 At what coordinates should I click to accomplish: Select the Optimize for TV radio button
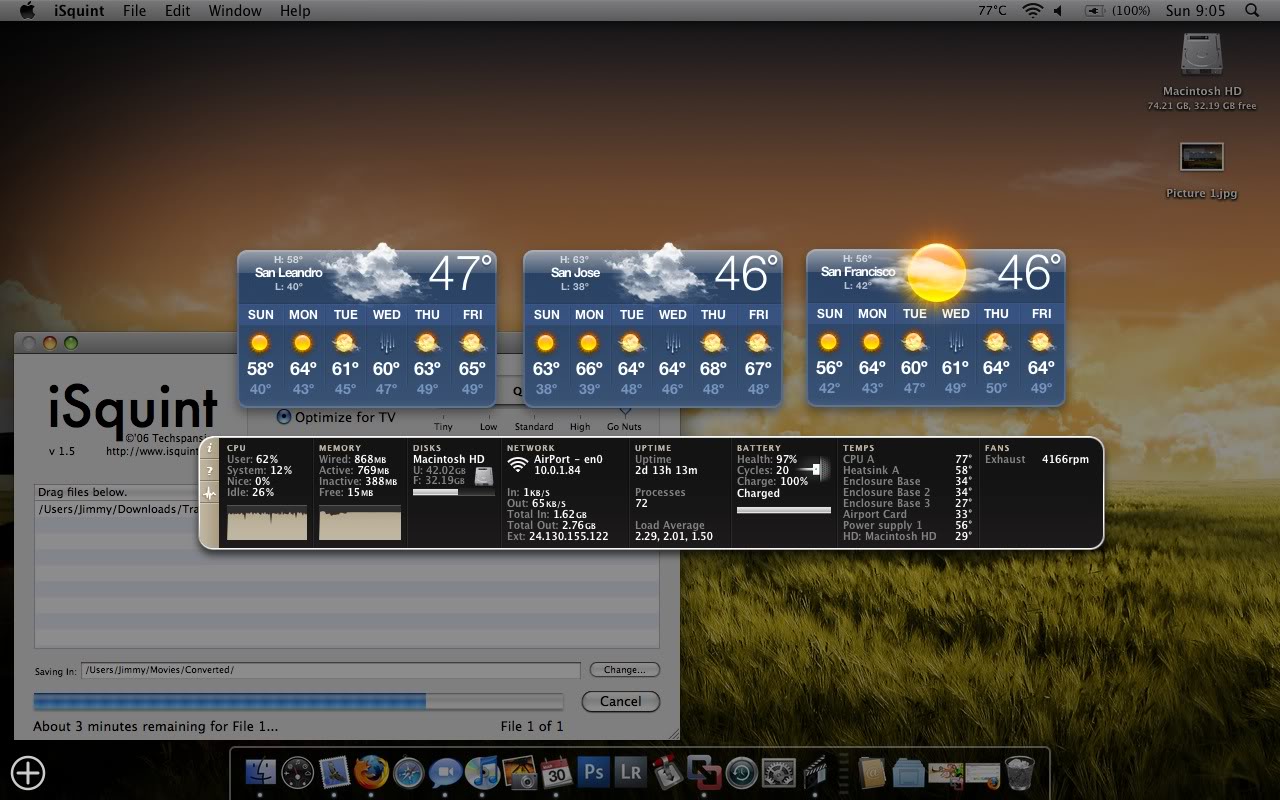pos(284,416)
